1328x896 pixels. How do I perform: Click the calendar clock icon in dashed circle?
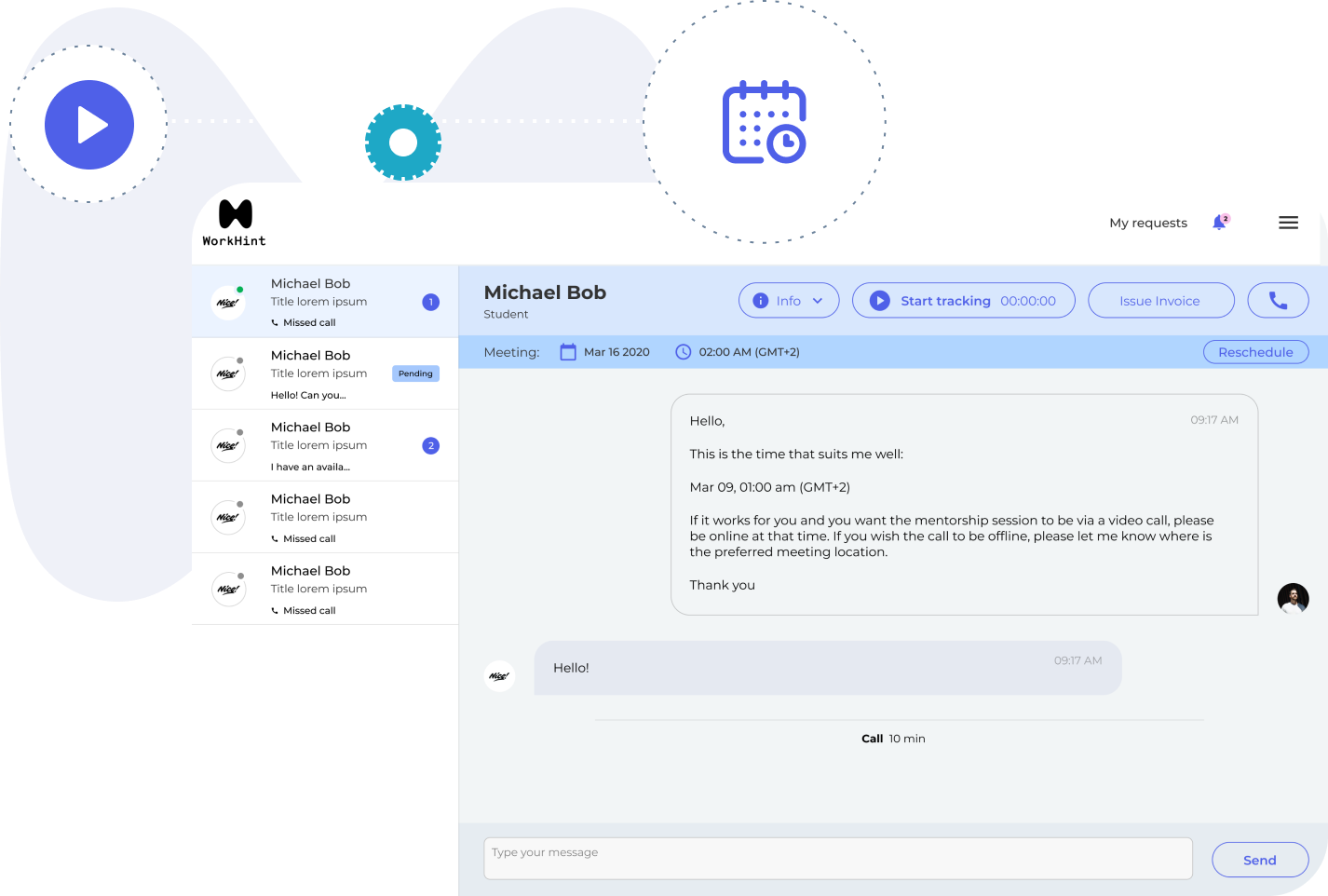(764, 122)
